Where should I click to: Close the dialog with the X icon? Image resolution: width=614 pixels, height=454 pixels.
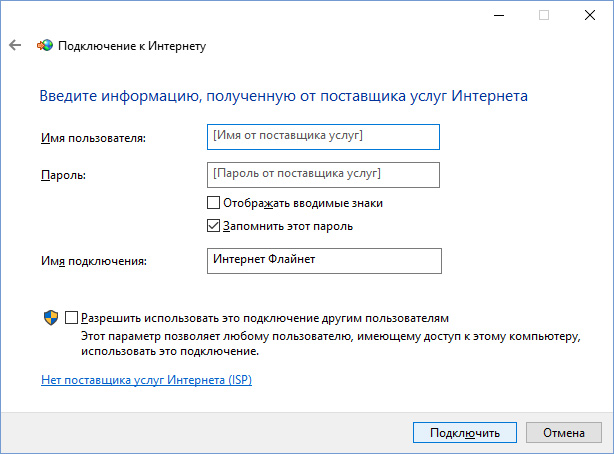pos(590,15)
